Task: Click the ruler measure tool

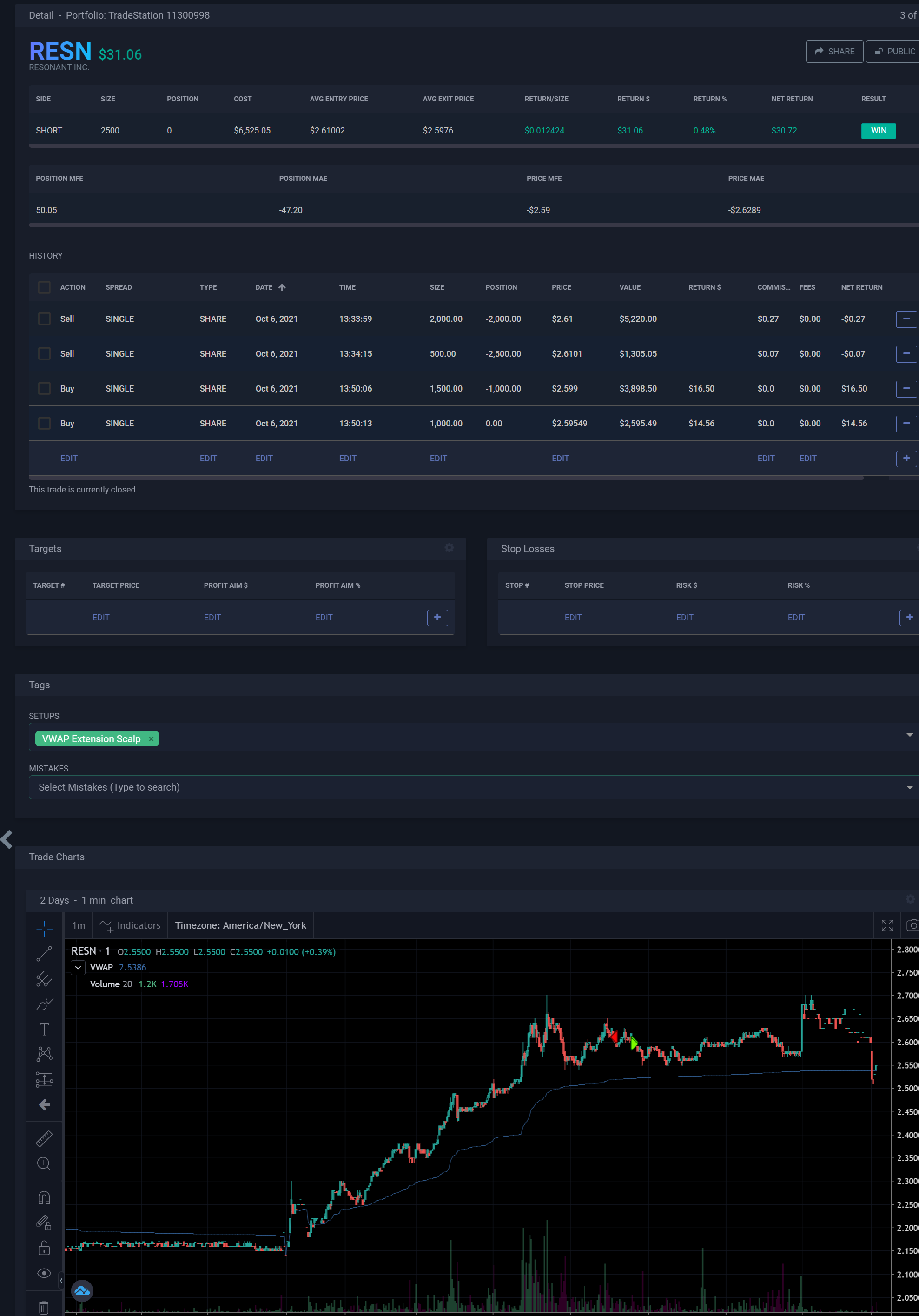Action: [x=44, y=1138]
